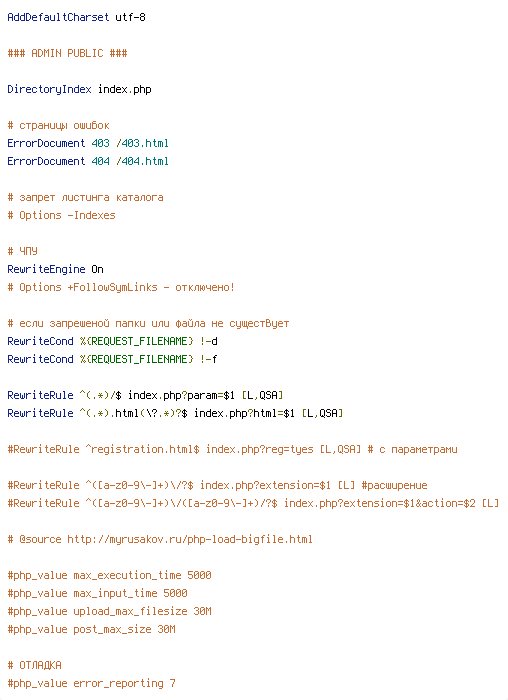Screen dimensions: 508x700
Task: Click the myrusakov.ru source URL
Action: coord(190,539)
